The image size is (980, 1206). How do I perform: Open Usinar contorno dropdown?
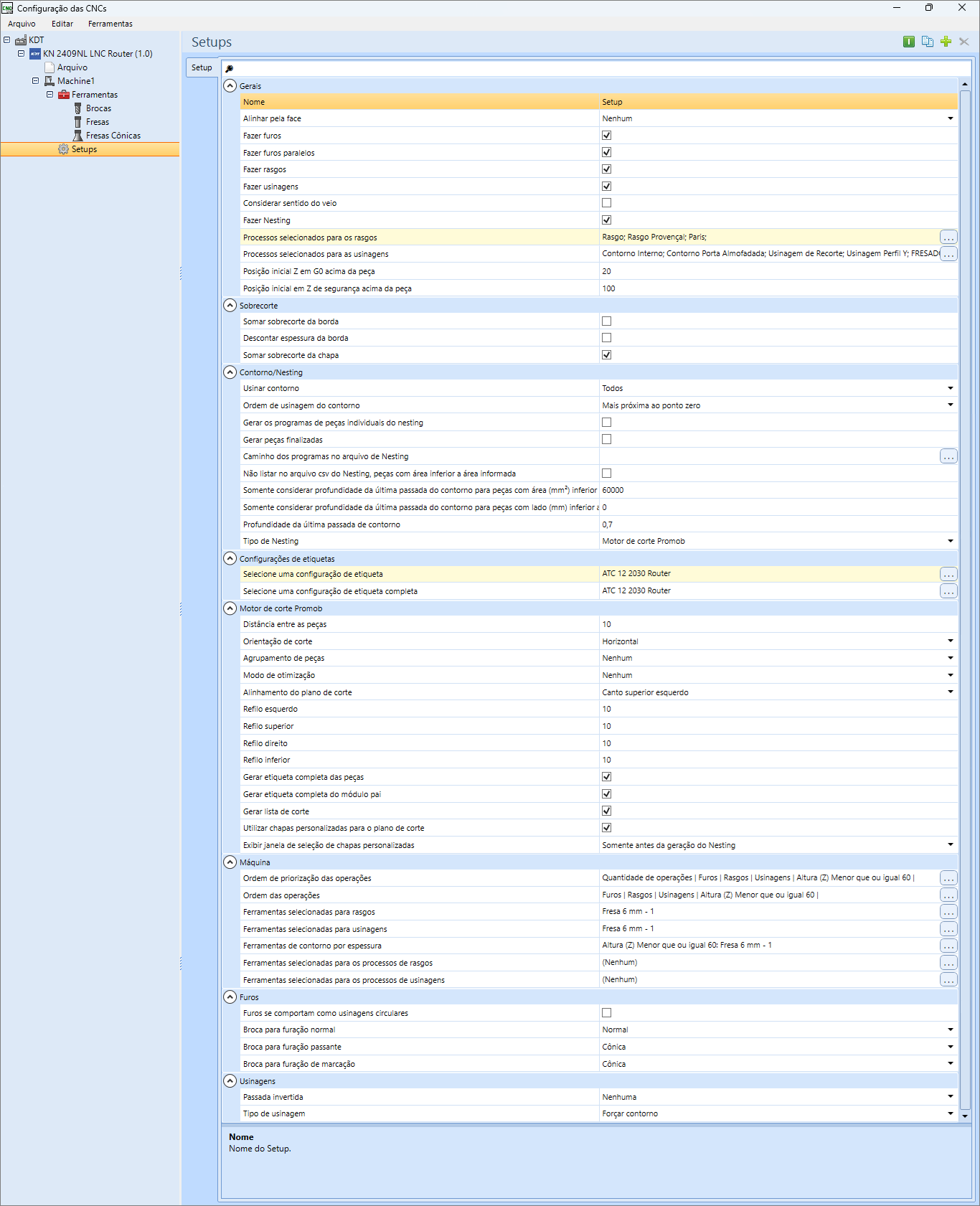point(951,388)
